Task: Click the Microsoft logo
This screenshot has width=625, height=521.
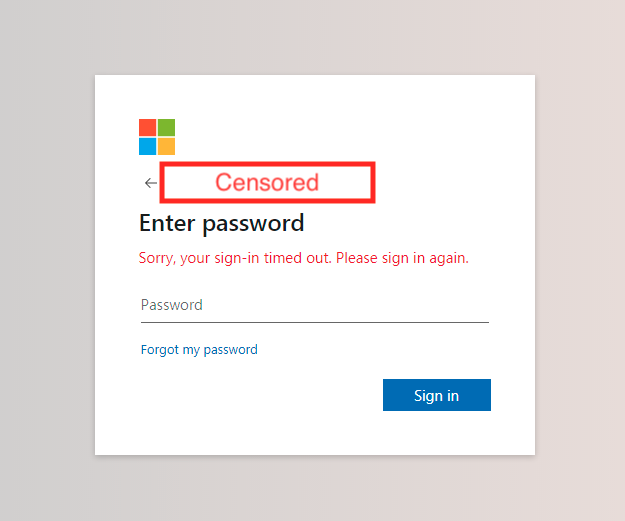Action: [x=157, y=137]
